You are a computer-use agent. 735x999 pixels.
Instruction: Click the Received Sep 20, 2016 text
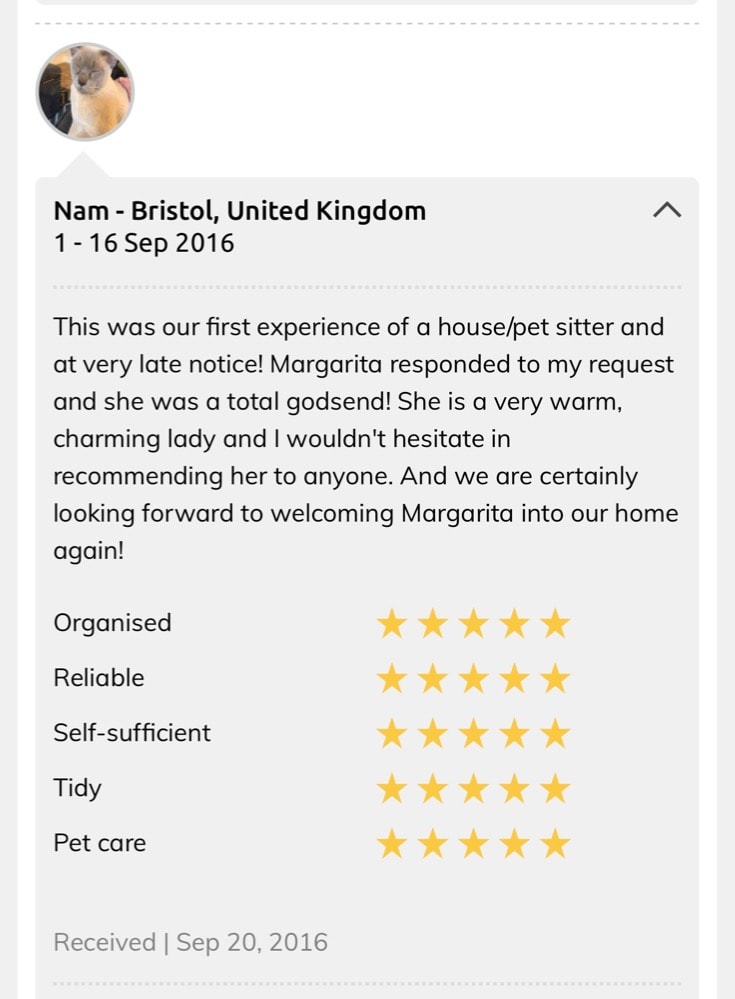coord(190,942)
